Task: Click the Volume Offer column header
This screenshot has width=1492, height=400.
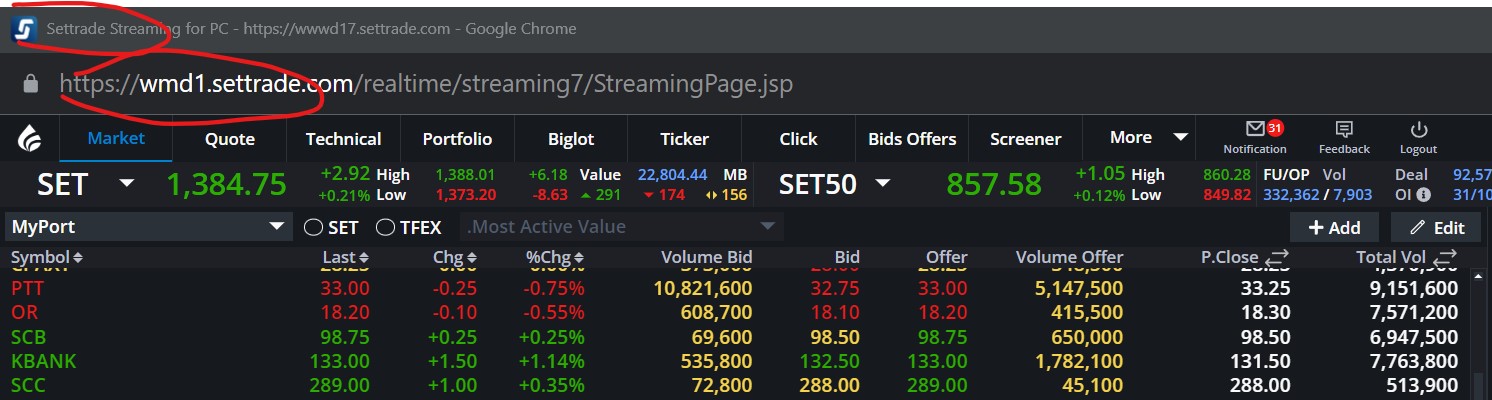Action: point(1069,258)
